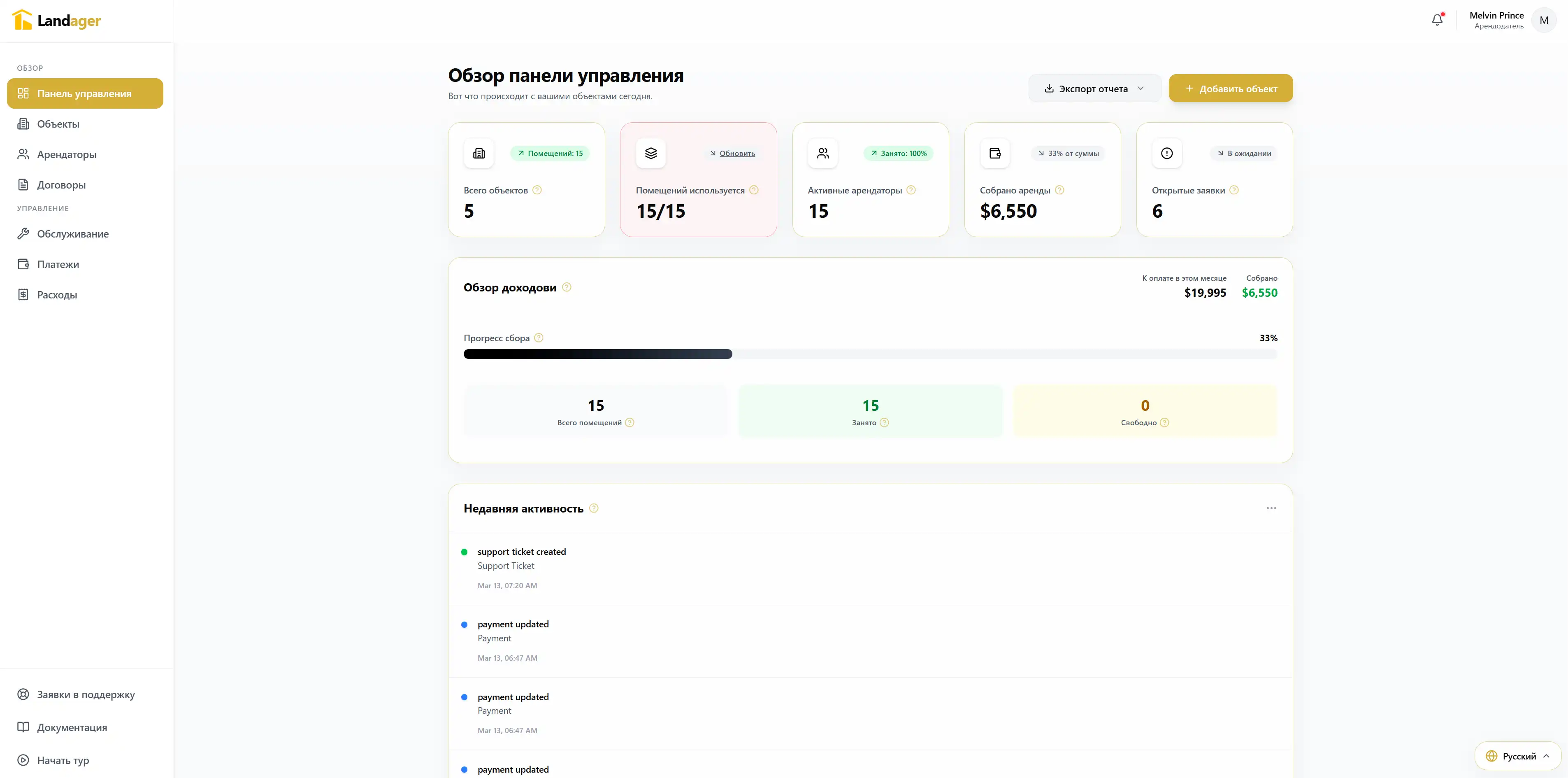Open the Арендаторы section
1568x778 pixels.
tap(67, 154)
